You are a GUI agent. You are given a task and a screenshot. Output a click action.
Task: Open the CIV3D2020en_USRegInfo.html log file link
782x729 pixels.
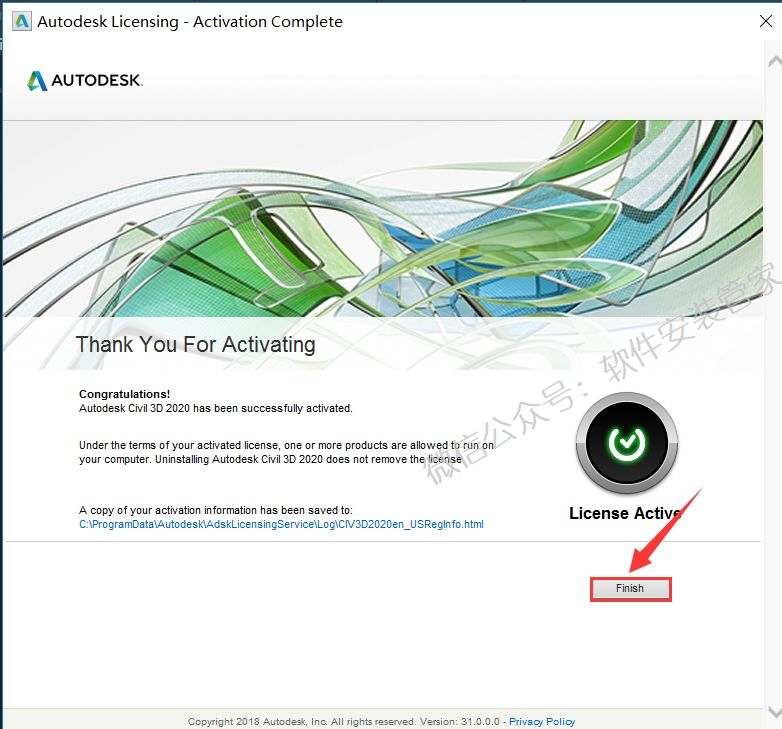pyautogui.click(x=281, y=524)
